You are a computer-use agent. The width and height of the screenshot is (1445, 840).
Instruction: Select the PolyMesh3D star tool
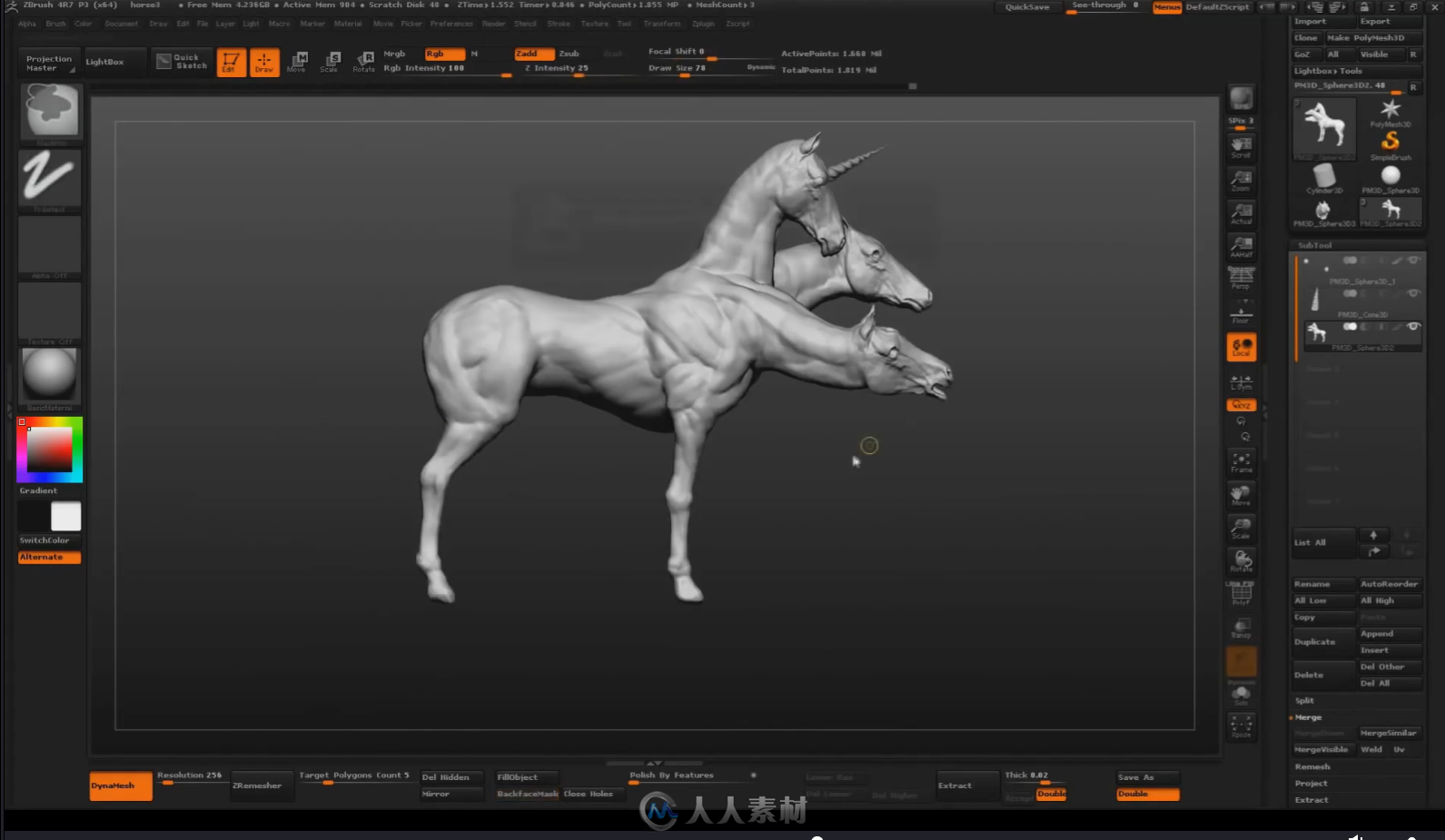click(1390, 113)
